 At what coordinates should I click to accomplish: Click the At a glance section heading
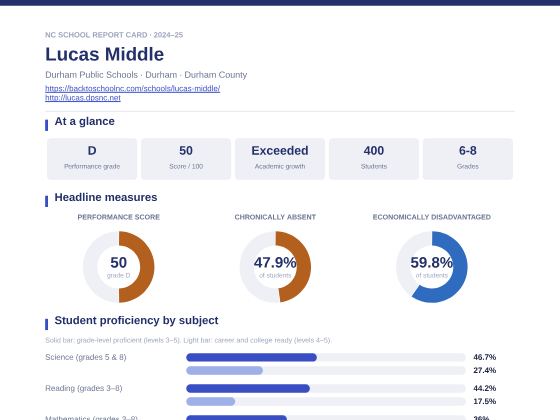85,121
